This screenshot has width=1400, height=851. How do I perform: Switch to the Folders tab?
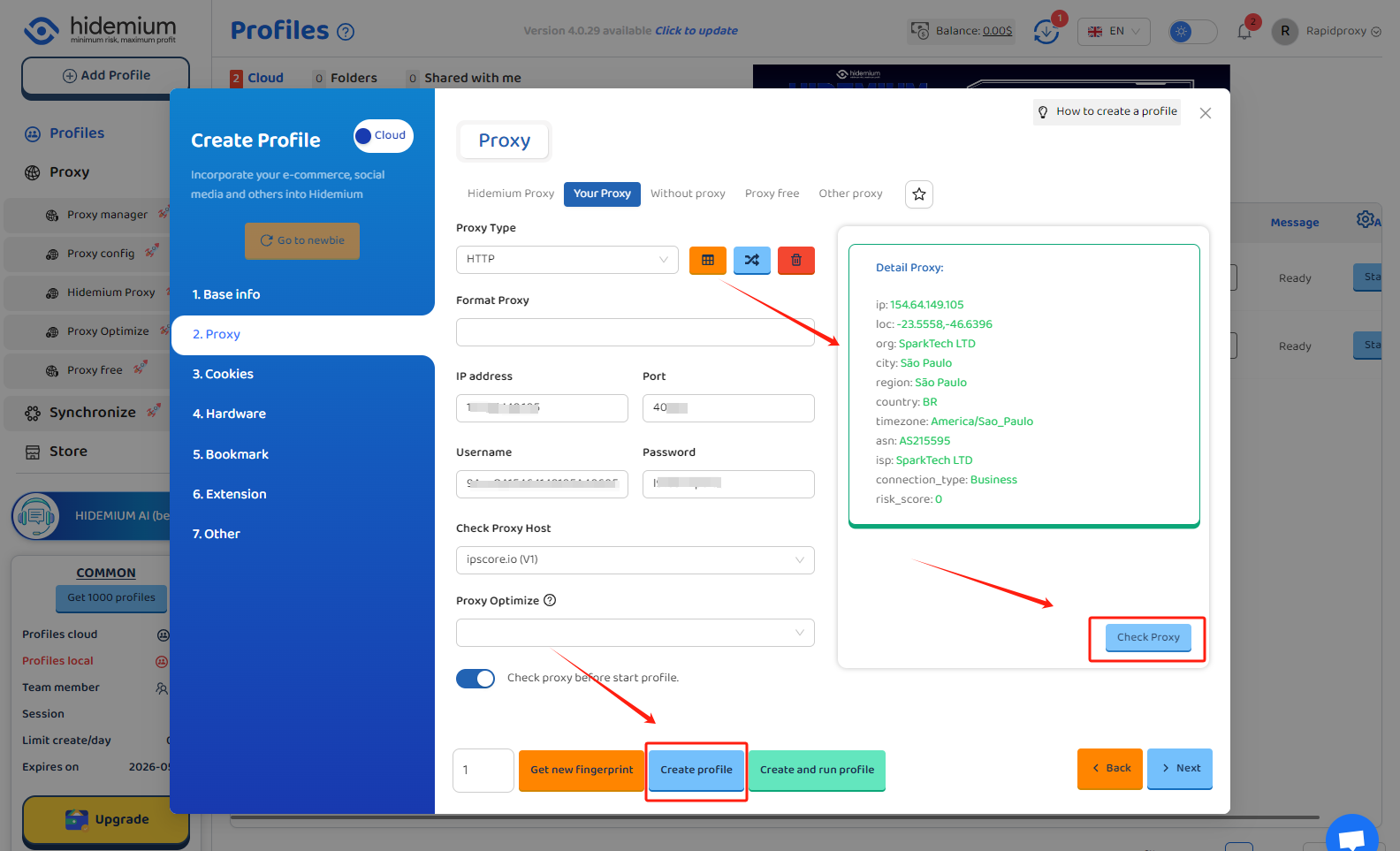[x=346, y=78]
